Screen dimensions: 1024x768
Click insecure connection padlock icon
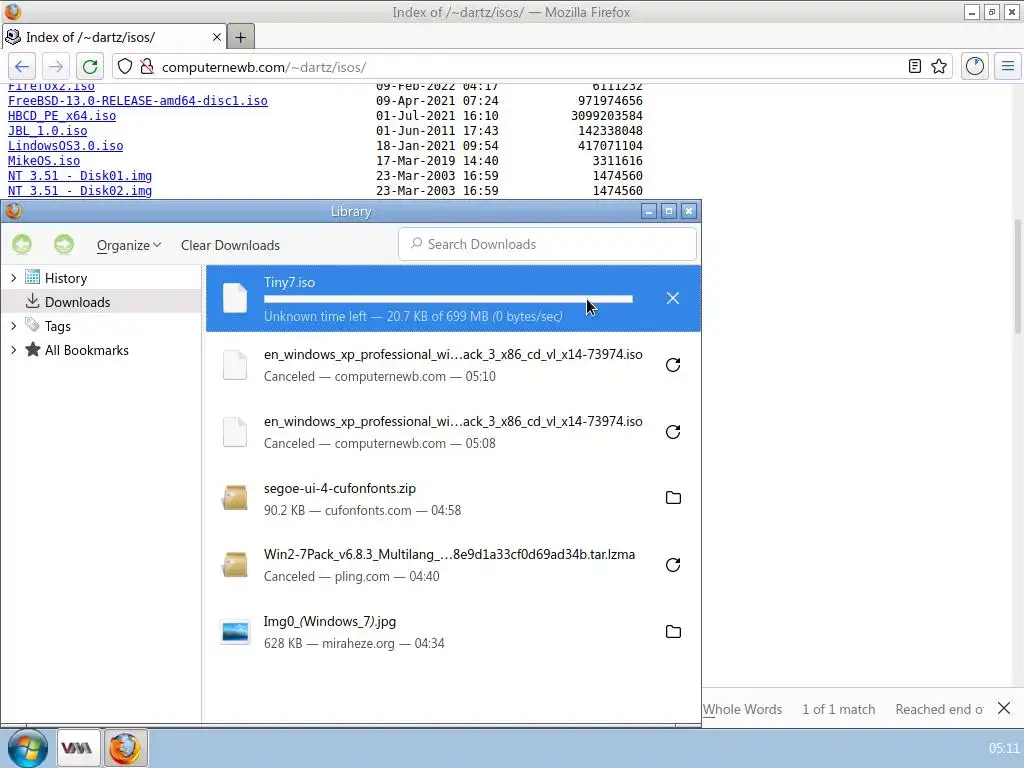point(147,67)
